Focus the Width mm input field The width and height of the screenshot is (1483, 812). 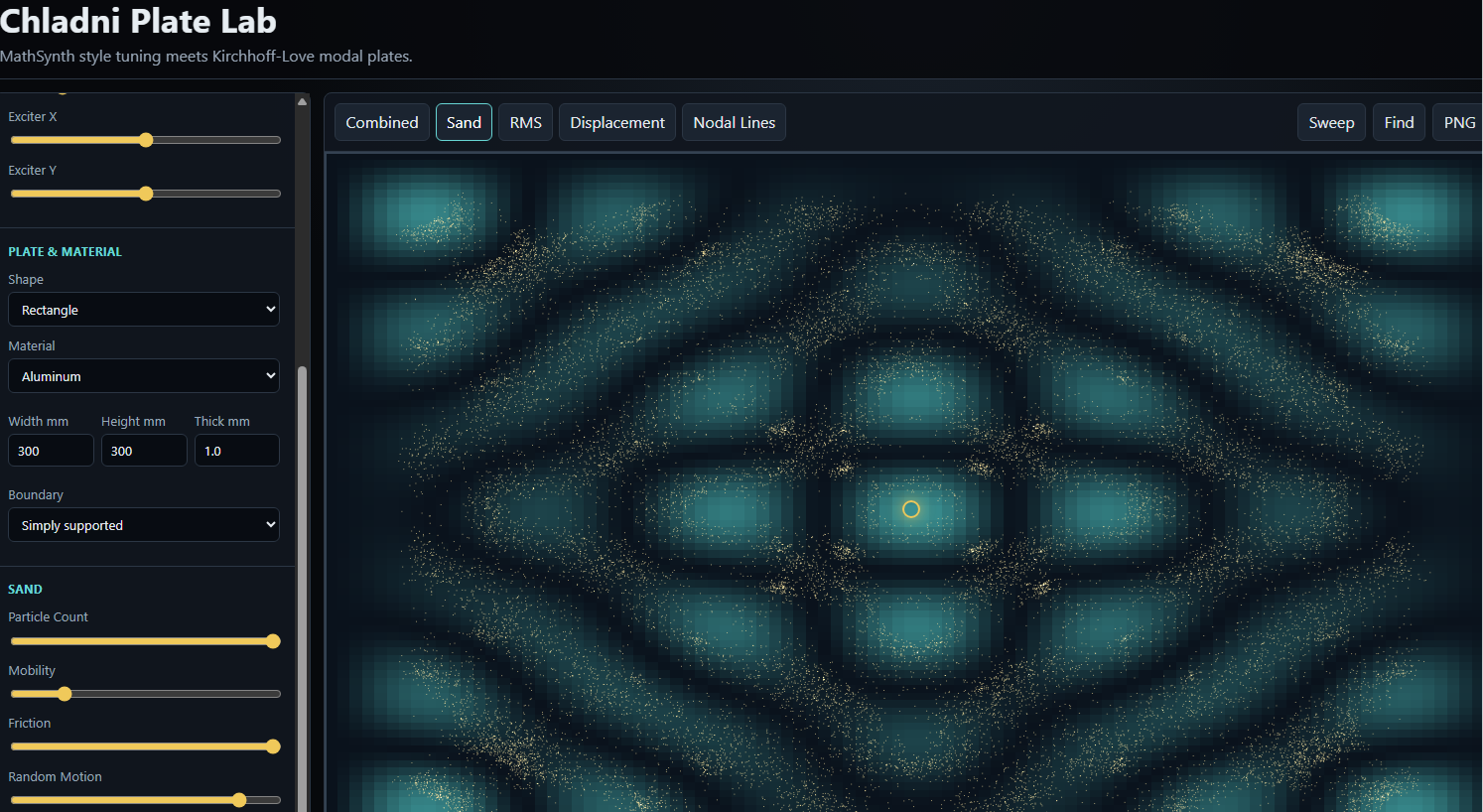[x=51, y=451]
